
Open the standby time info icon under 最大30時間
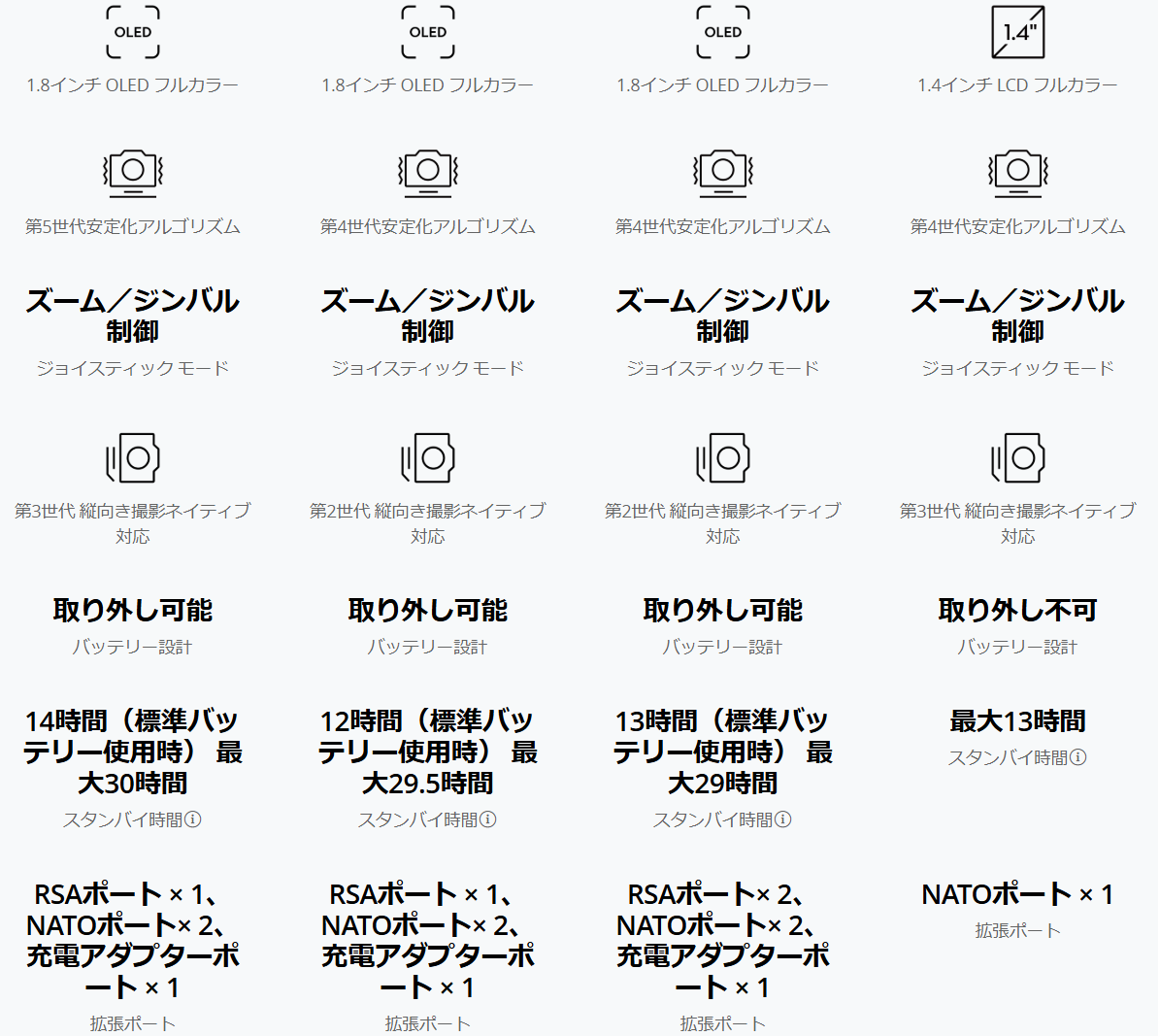[193, 819]
